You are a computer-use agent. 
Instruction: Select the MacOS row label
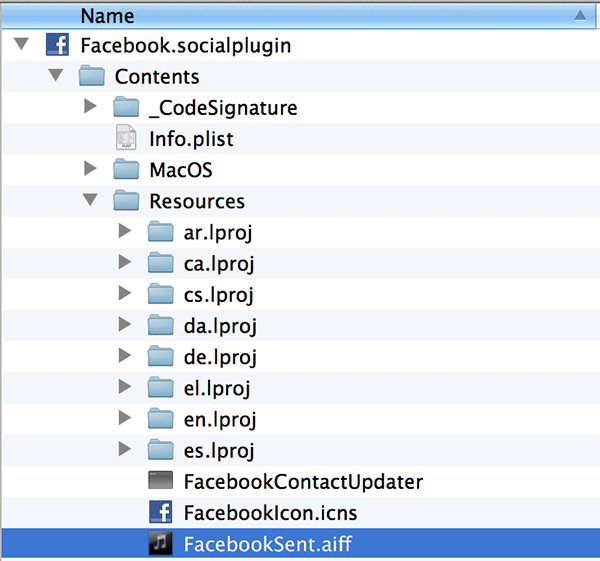pos(181,170)
